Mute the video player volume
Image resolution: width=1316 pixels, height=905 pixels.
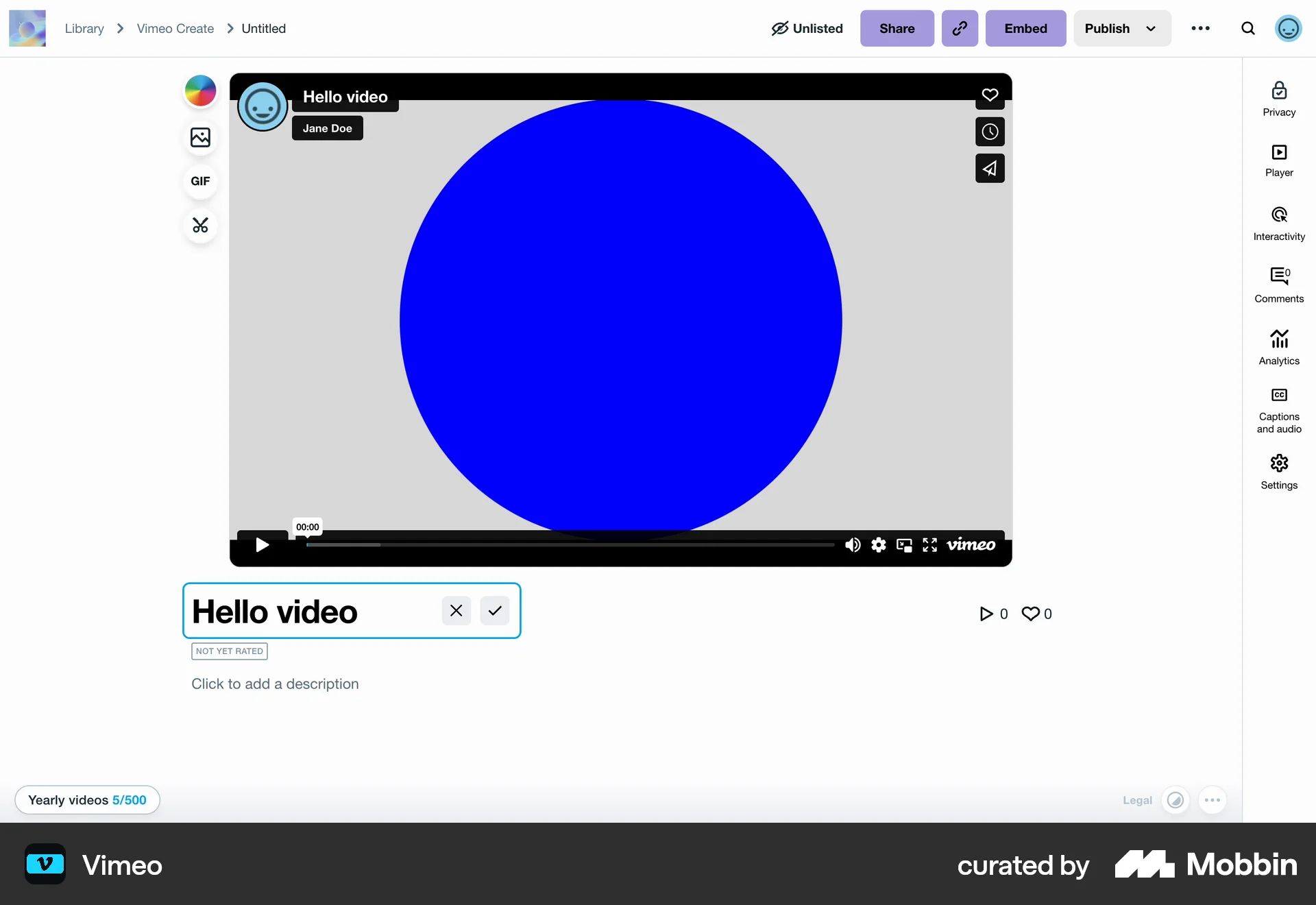[x=852, y=544]
